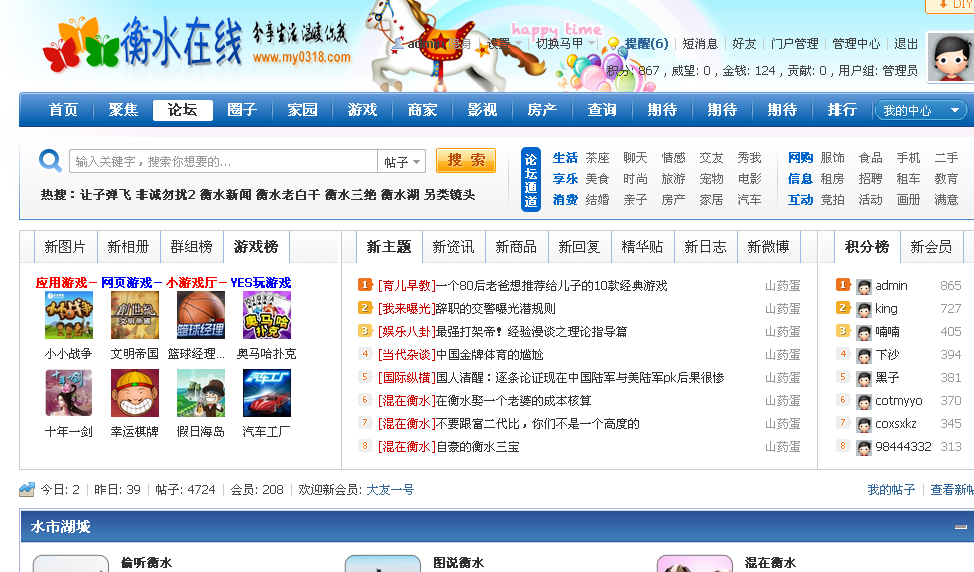Open 图说衡水 forum board
Screen dimensions: 974x572
[x=458, y=563]
